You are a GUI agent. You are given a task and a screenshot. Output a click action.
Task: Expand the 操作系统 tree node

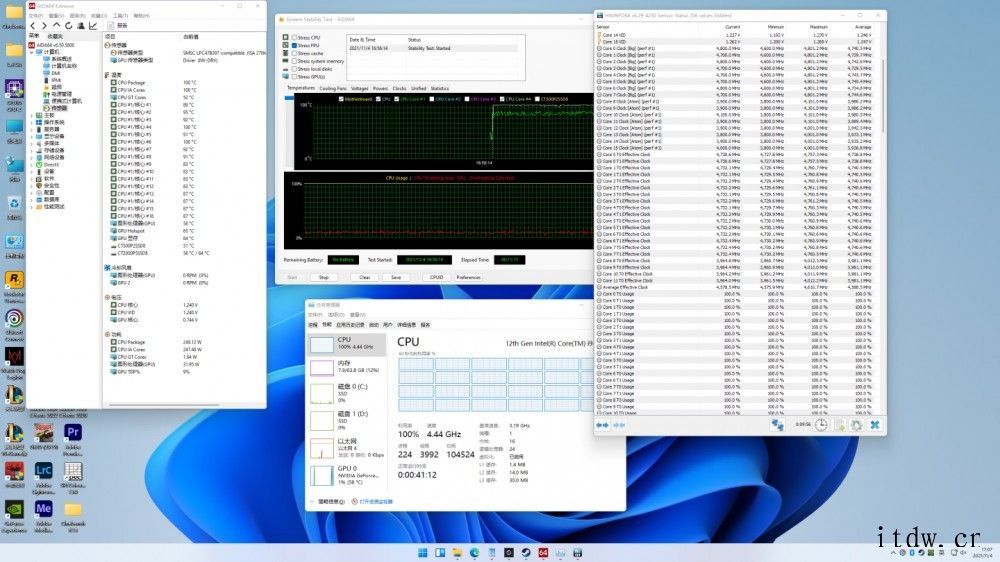[32, 122]
